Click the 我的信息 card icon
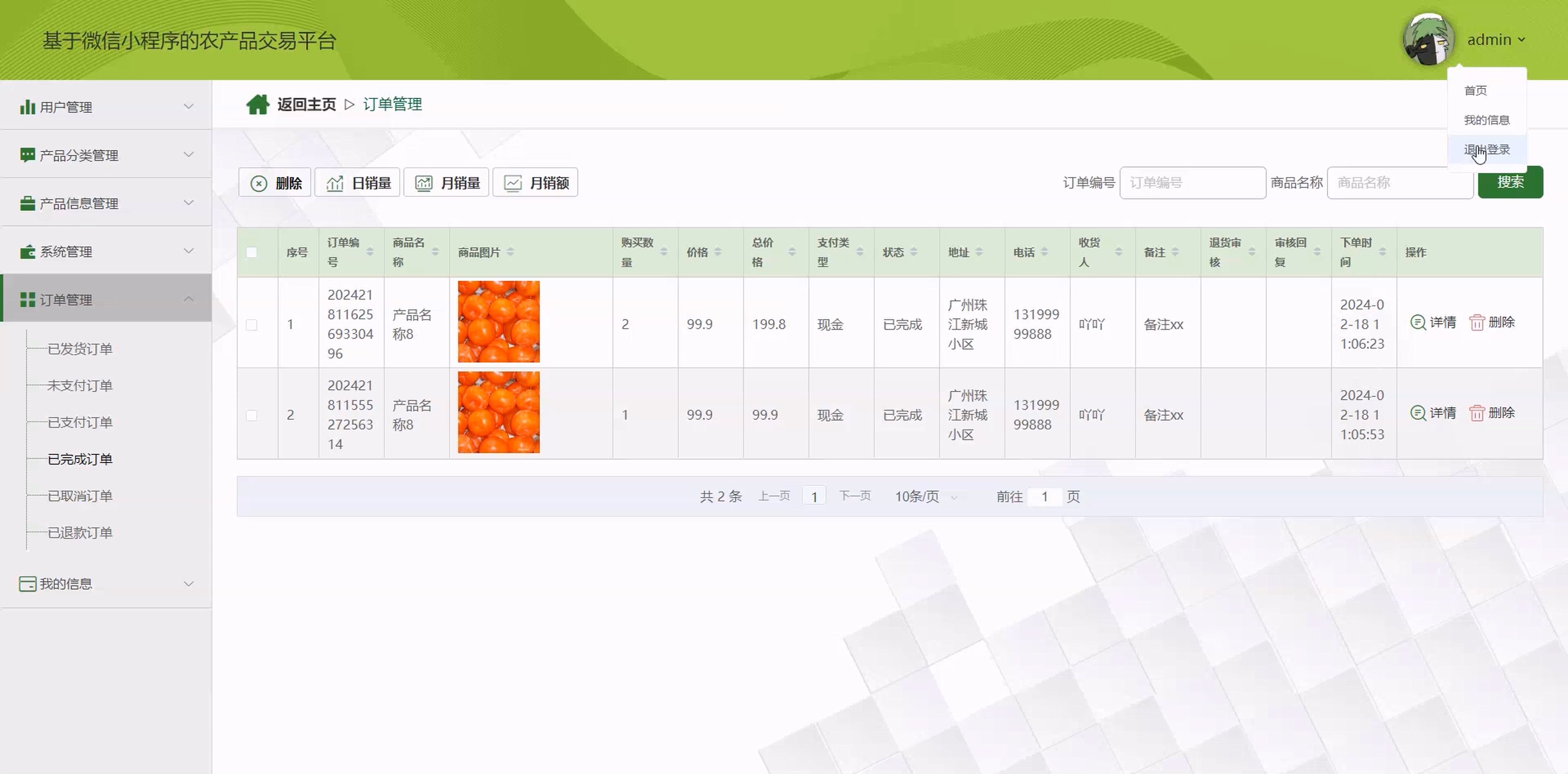Viewport: 1568px width, 774px height. 27,584
